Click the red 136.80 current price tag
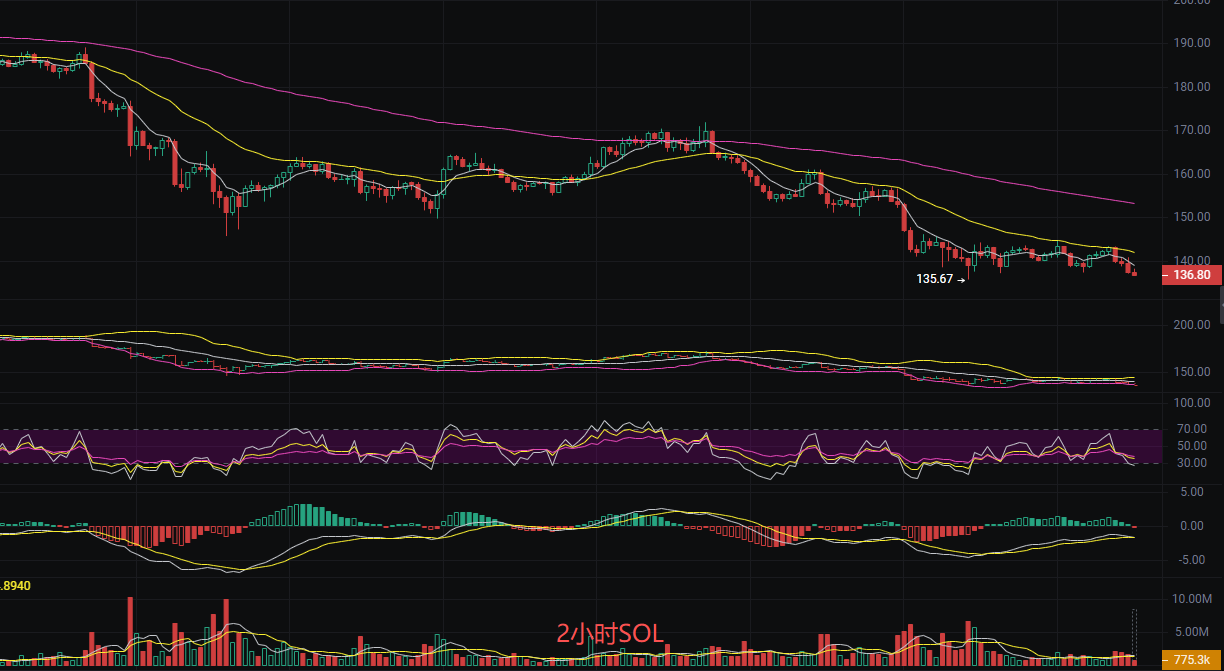Image resolution: width=1224 pixels, height=671 pixels. tap(1191, 275)
